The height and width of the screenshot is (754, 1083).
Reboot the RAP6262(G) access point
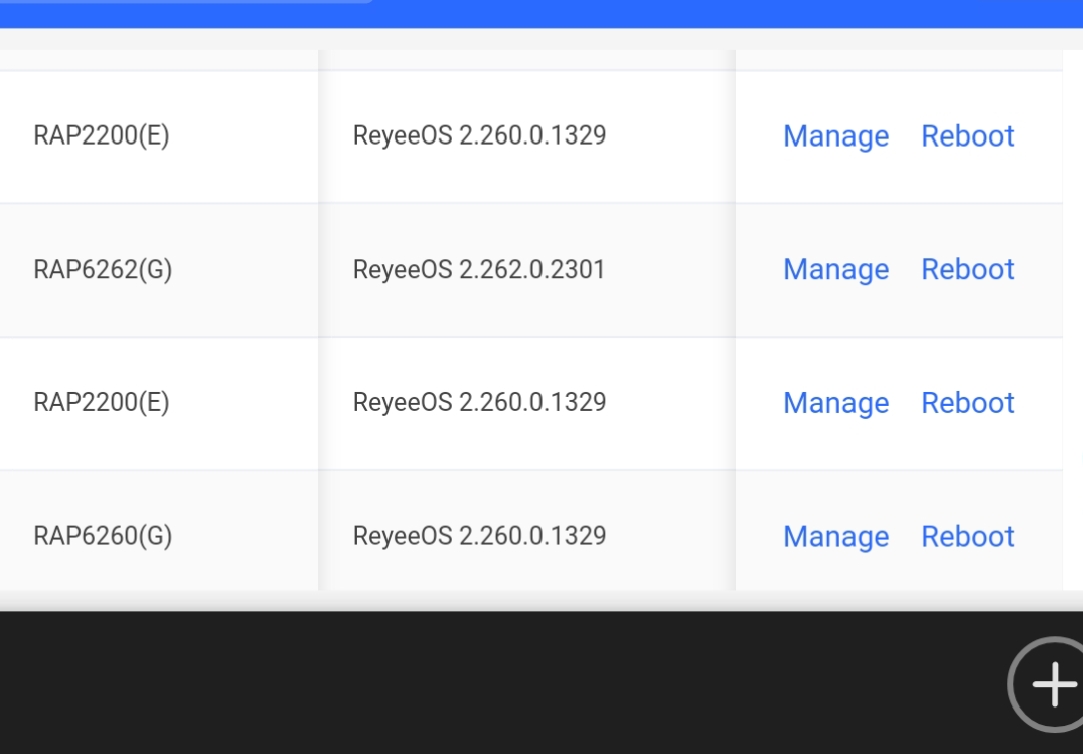[967, 270]
